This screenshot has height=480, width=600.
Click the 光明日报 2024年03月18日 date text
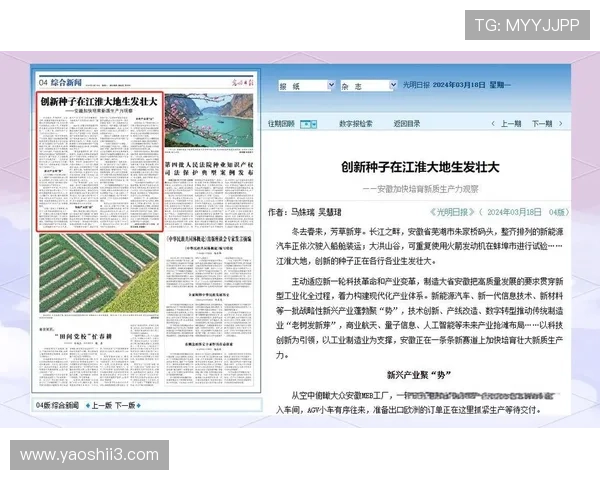457,85
